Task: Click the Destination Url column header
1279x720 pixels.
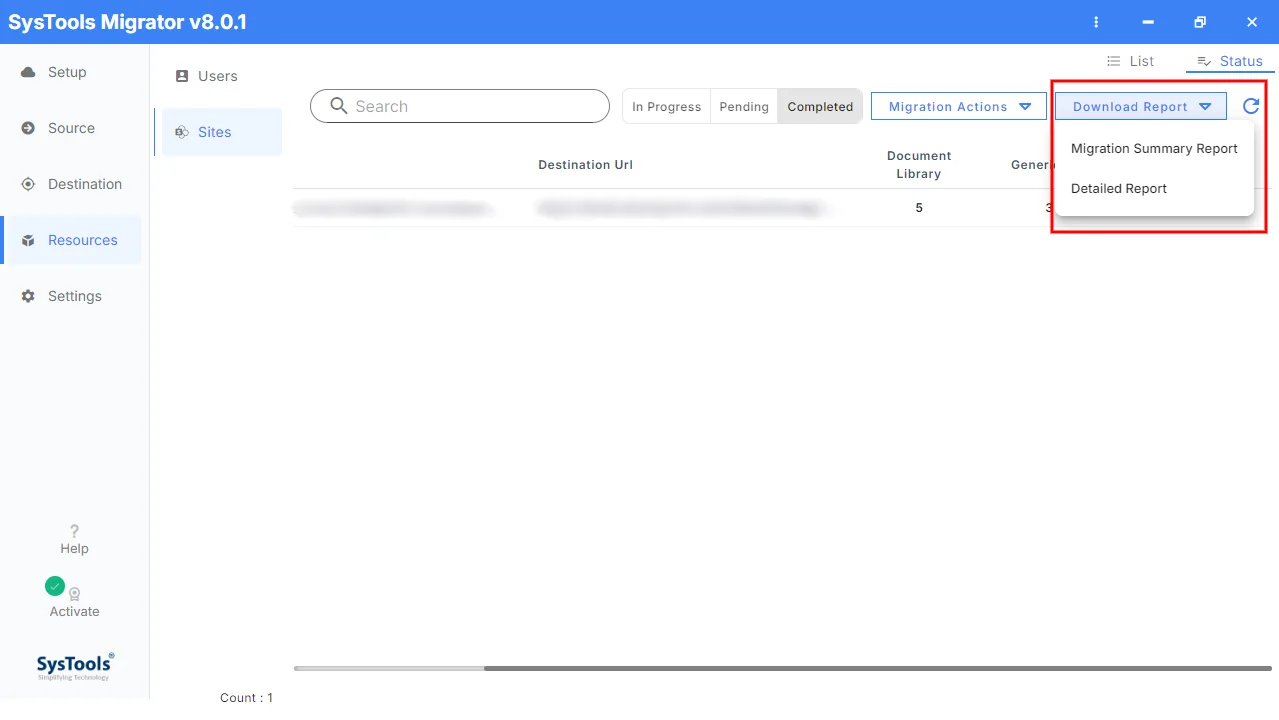Action: point(585,165)
